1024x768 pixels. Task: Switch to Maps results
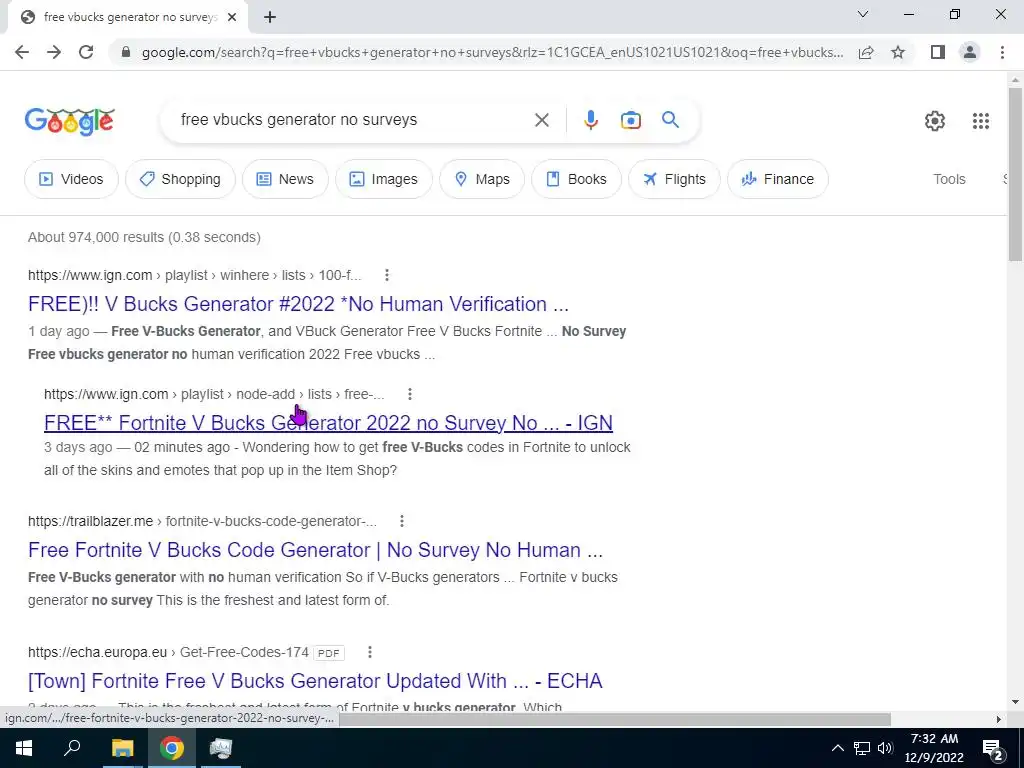(482, 179)
